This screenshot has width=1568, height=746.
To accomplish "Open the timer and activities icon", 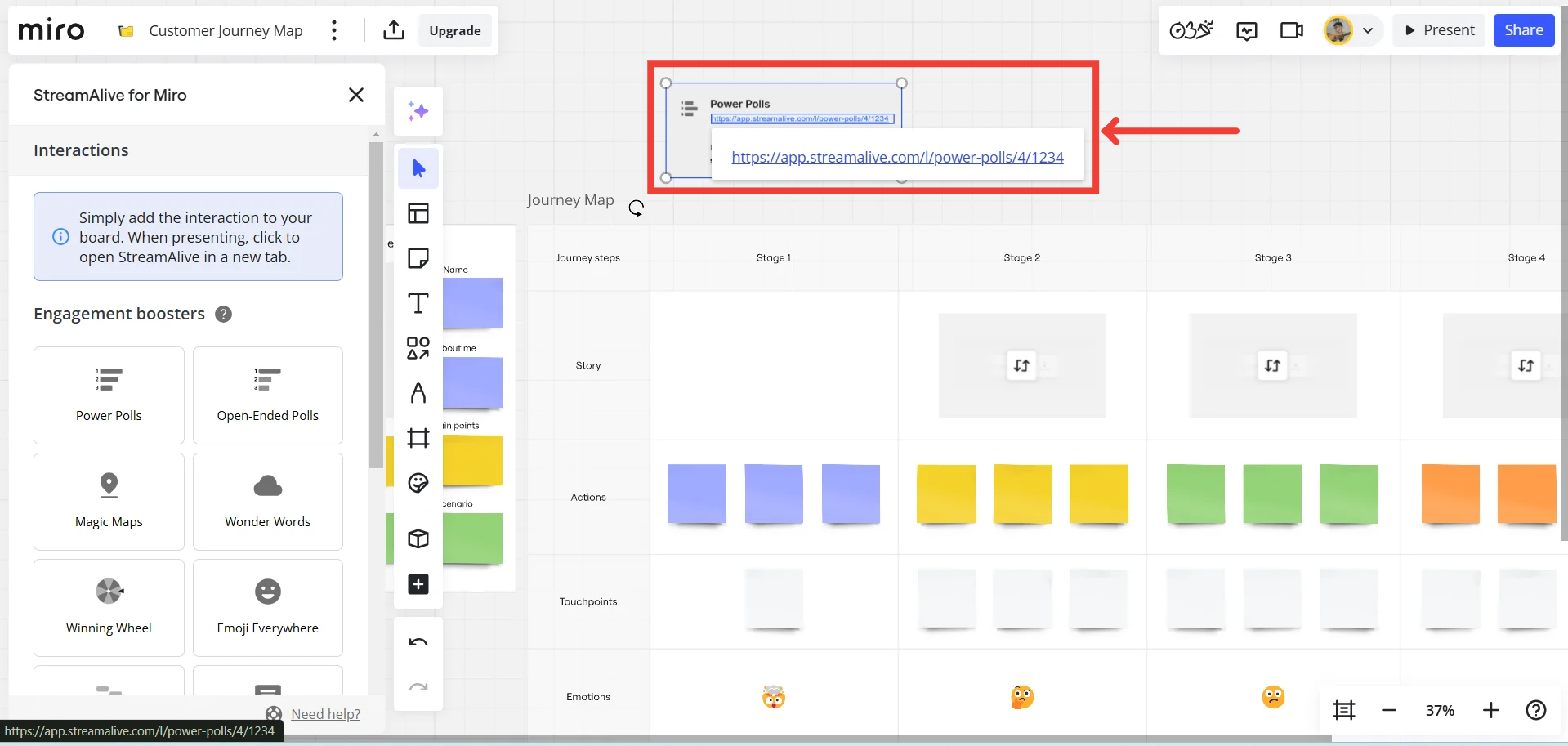I will click(1191, 30).
